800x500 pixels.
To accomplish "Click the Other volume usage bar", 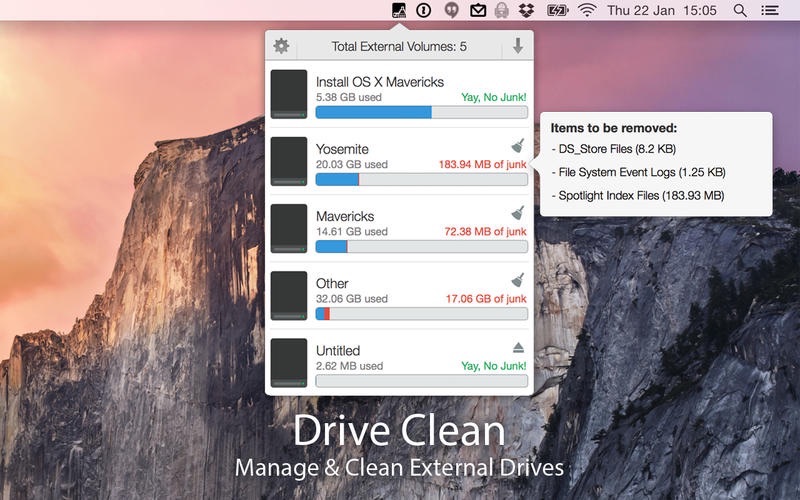I will click(421, 314).
